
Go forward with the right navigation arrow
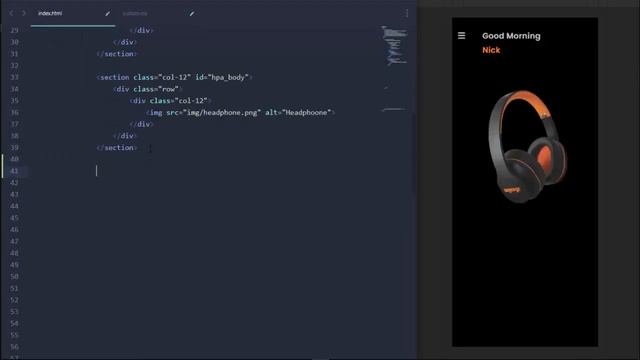pos(24,13)
